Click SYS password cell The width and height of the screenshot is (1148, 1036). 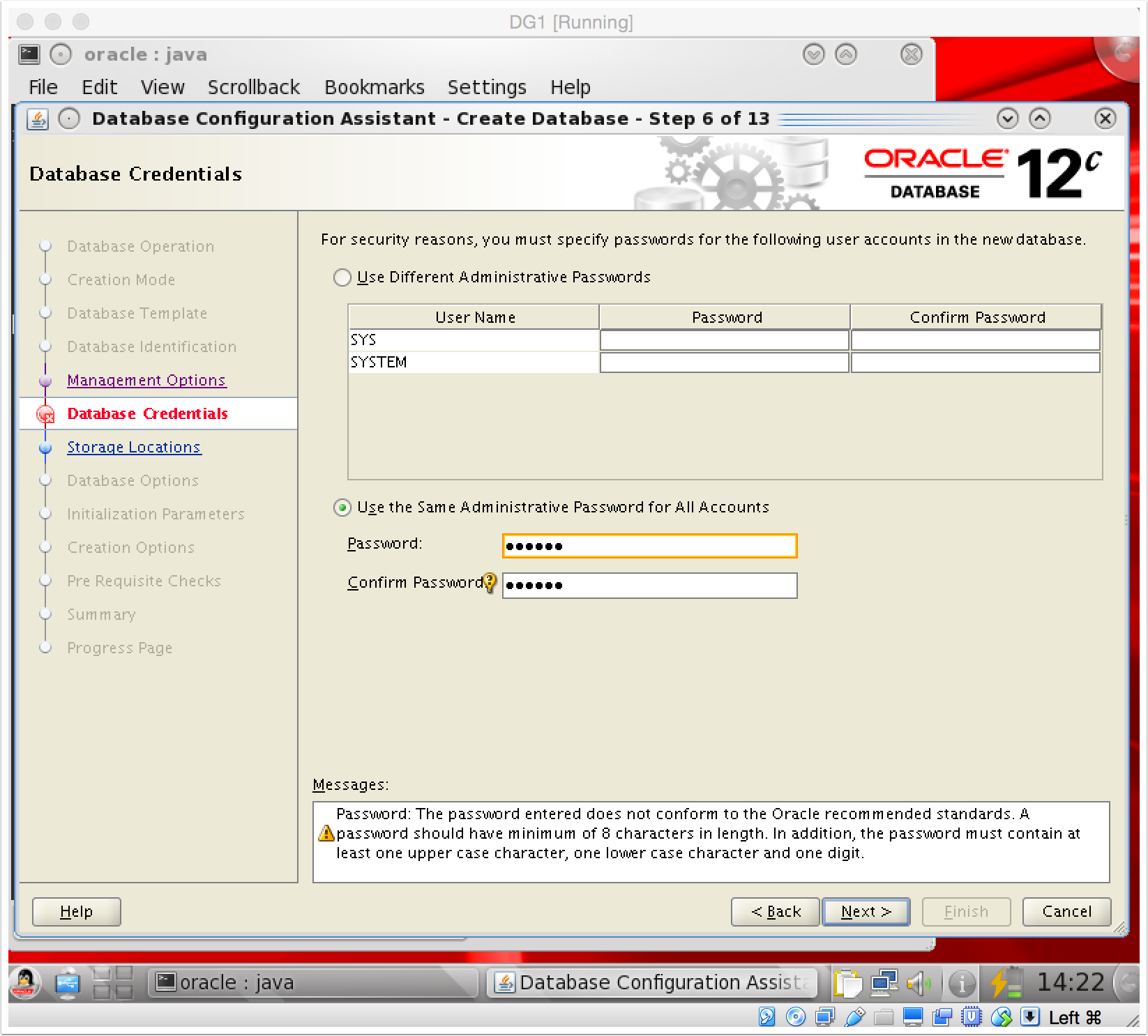click(x=725, y=340)
